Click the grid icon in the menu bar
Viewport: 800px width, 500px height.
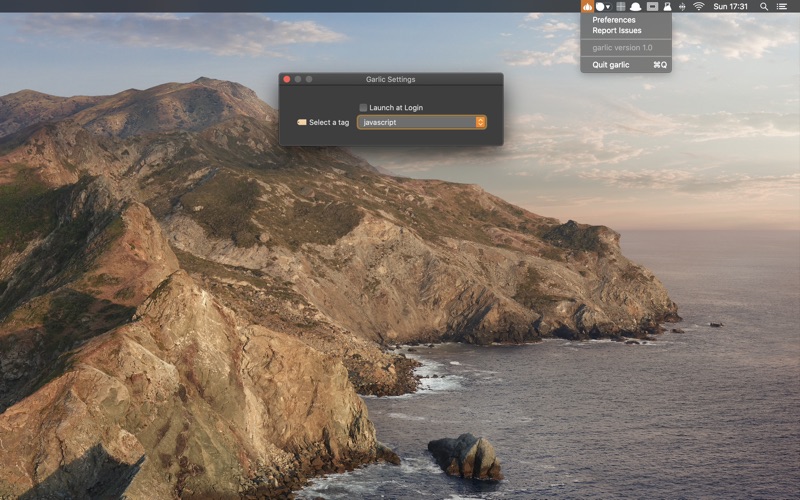[620, 6]
